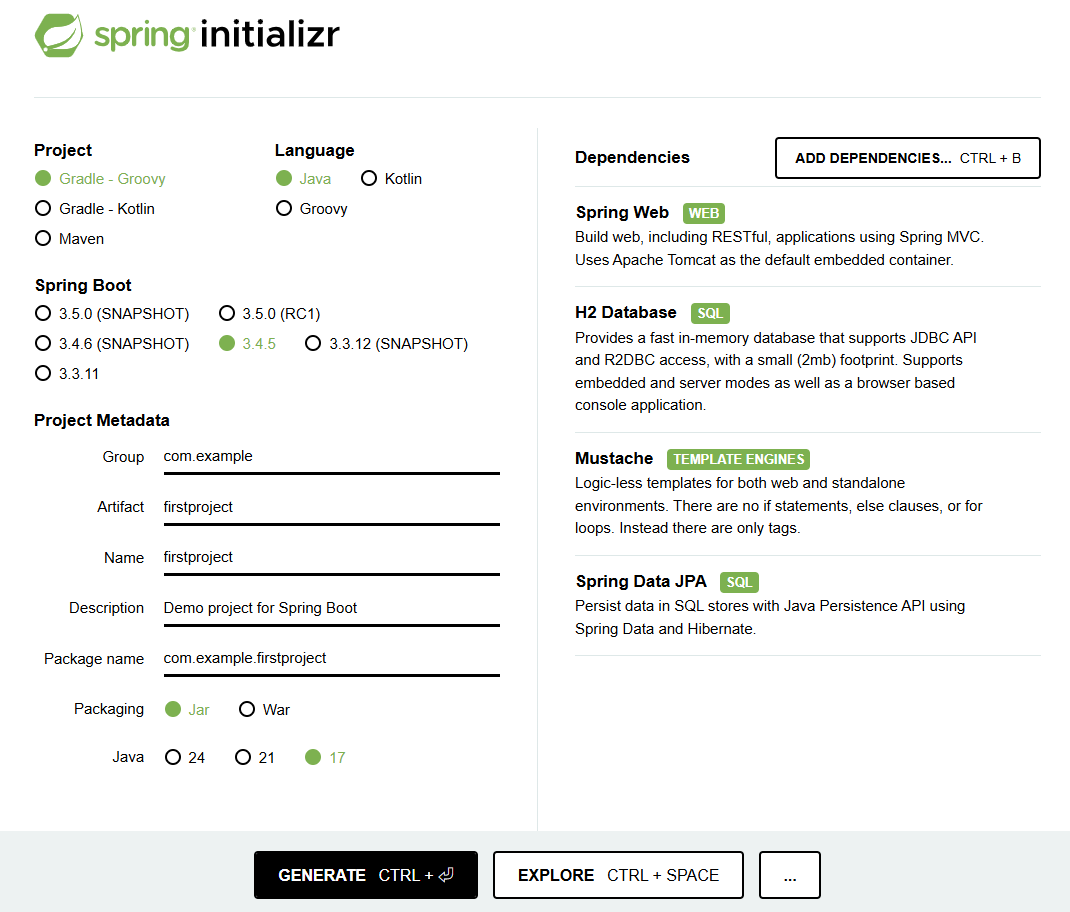Click the Spring Web description text
The height and width of the screenshot is (912, 1070).
779,248
